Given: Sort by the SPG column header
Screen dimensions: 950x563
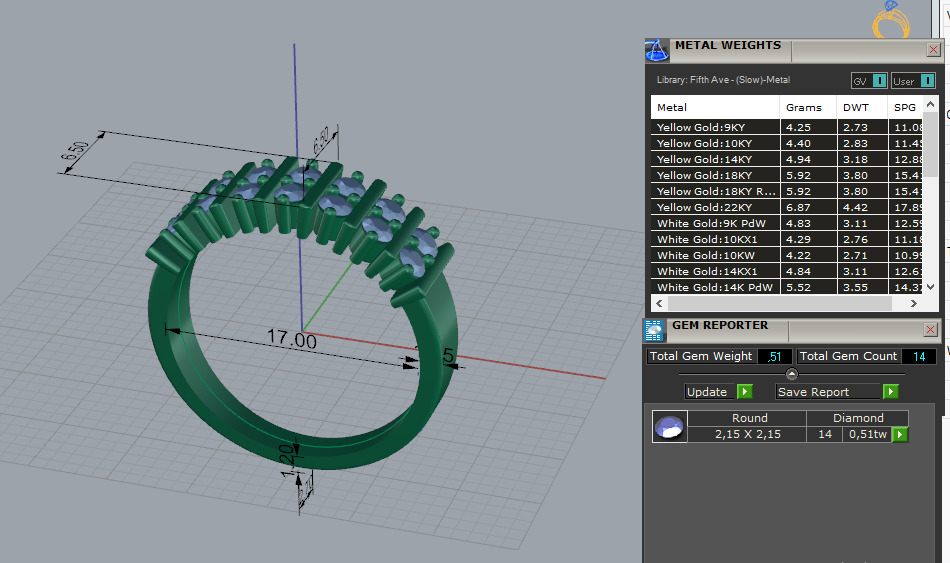Looking at the screenshot, I should click(905, 107).
